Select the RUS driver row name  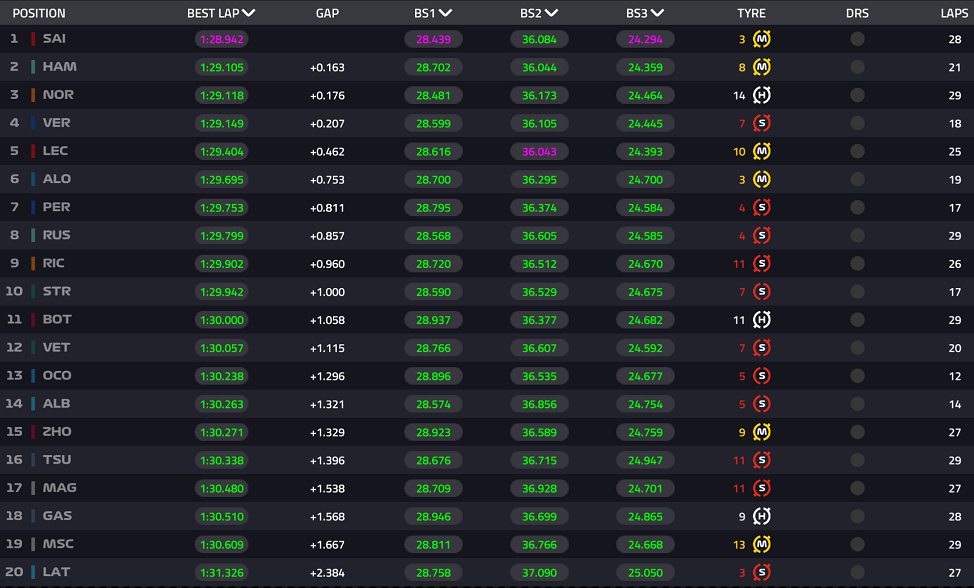point(57,235)
